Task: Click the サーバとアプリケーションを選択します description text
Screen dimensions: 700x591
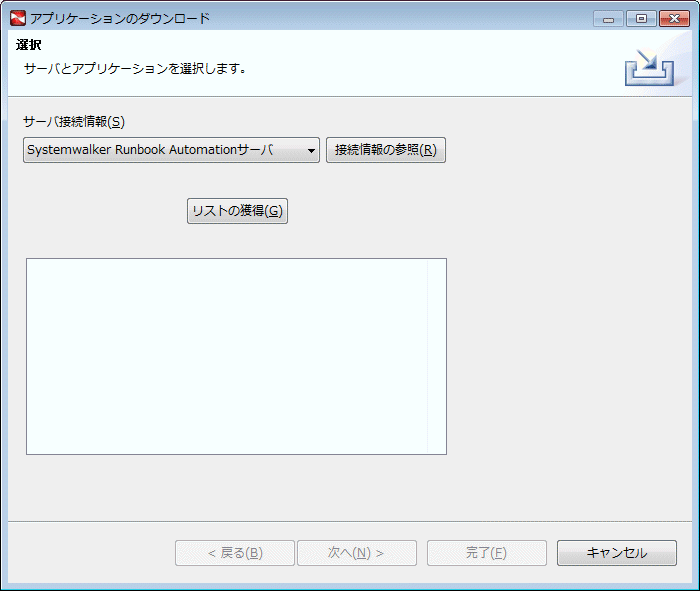Action: point(135,69)
